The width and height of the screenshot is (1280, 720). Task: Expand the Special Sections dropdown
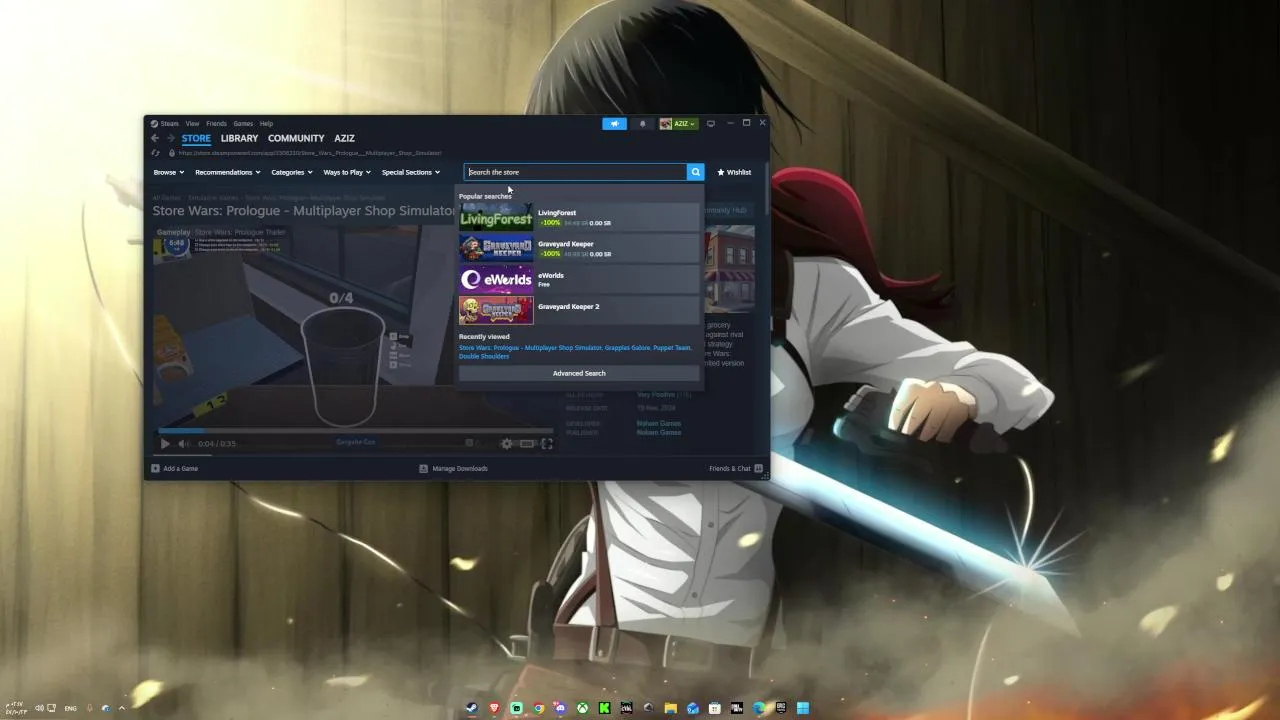tap(411, 172)
